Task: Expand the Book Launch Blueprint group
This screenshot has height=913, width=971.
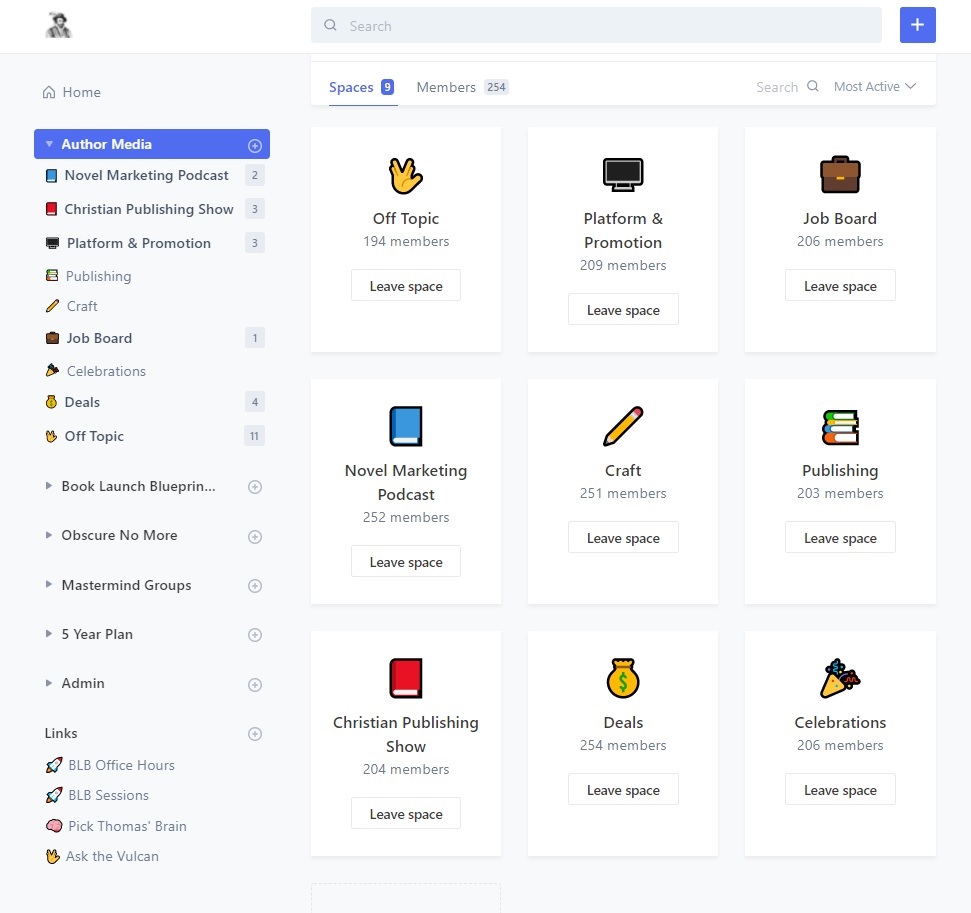Action: 49,486
